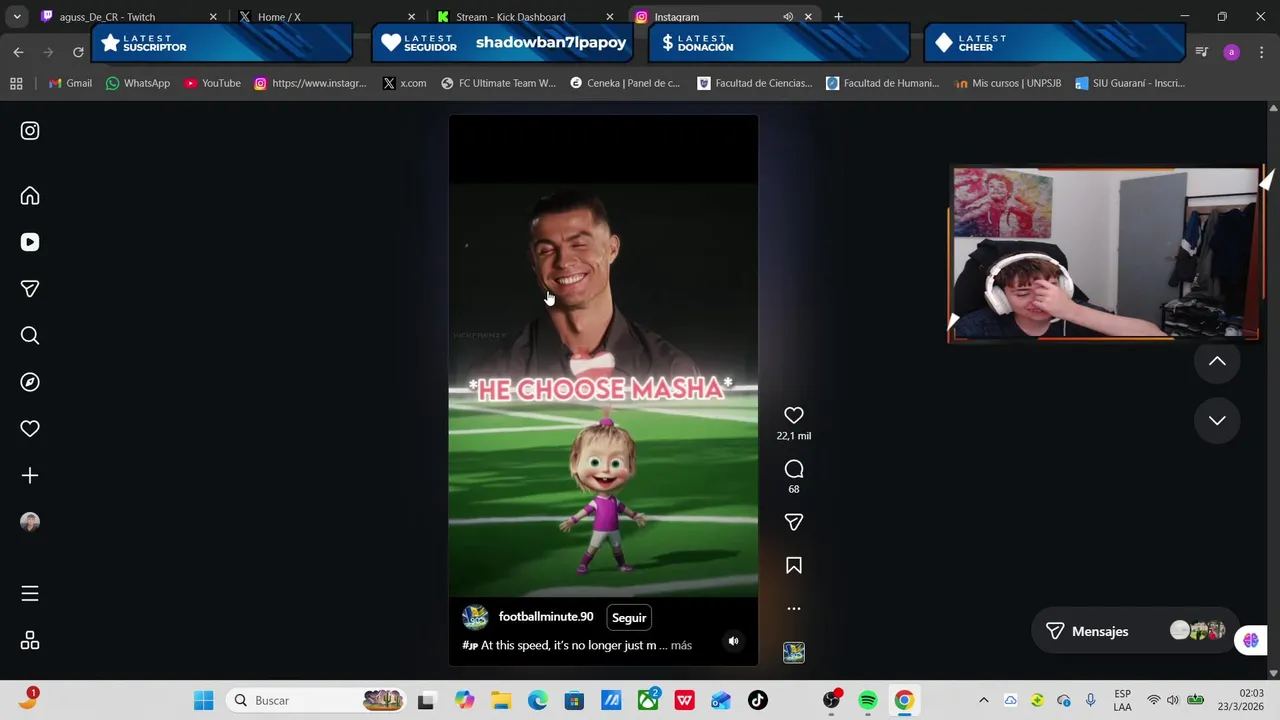The width and height of the screenshot is (1280, 720).
Task: Share the reel with the paper plane icon
Action: point(794,522)
